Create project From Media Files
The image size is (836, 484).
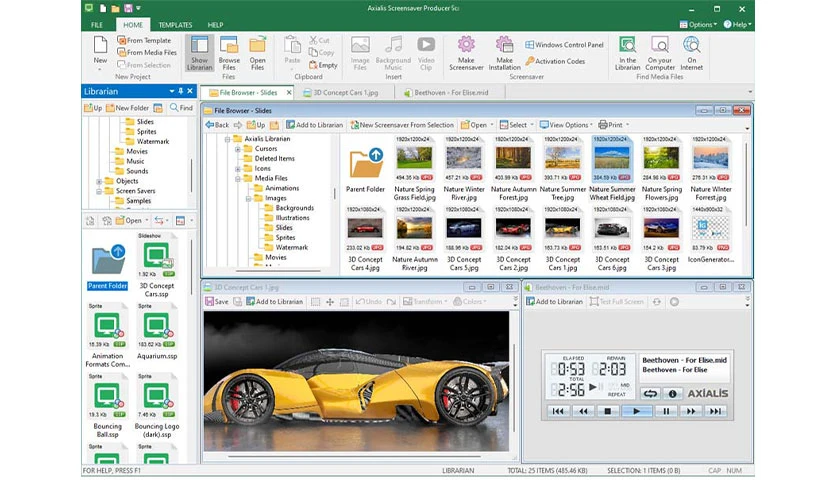point(147,52)
